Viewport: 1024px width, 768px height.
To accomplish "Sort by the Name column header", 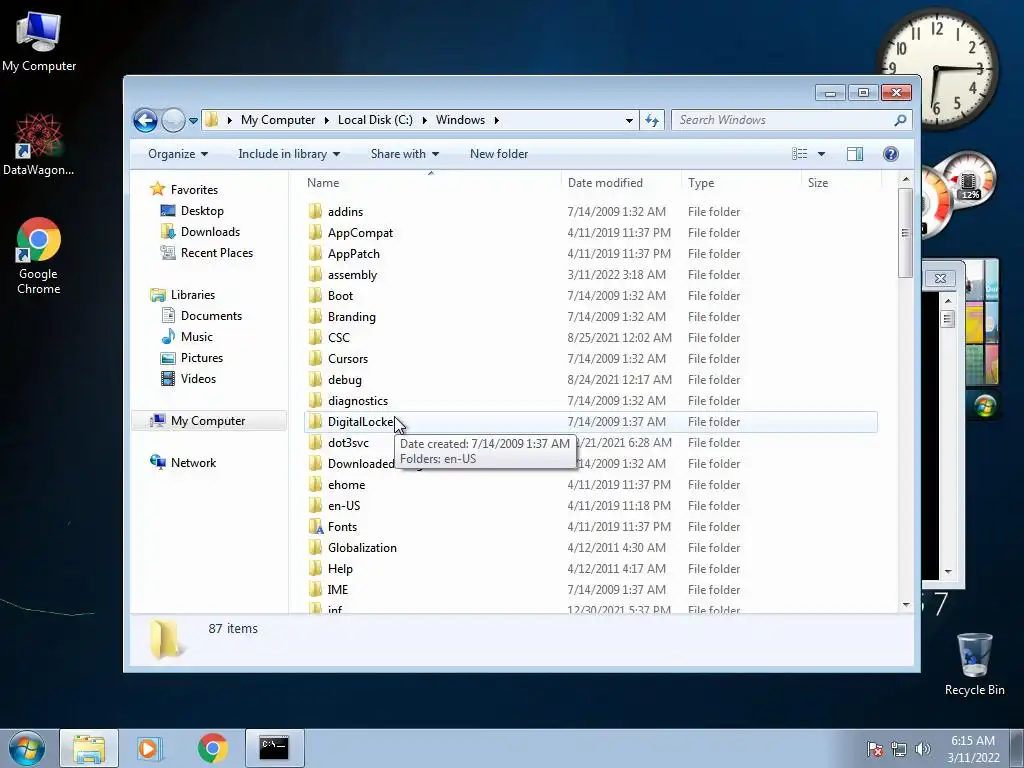I will pos(431,183).
